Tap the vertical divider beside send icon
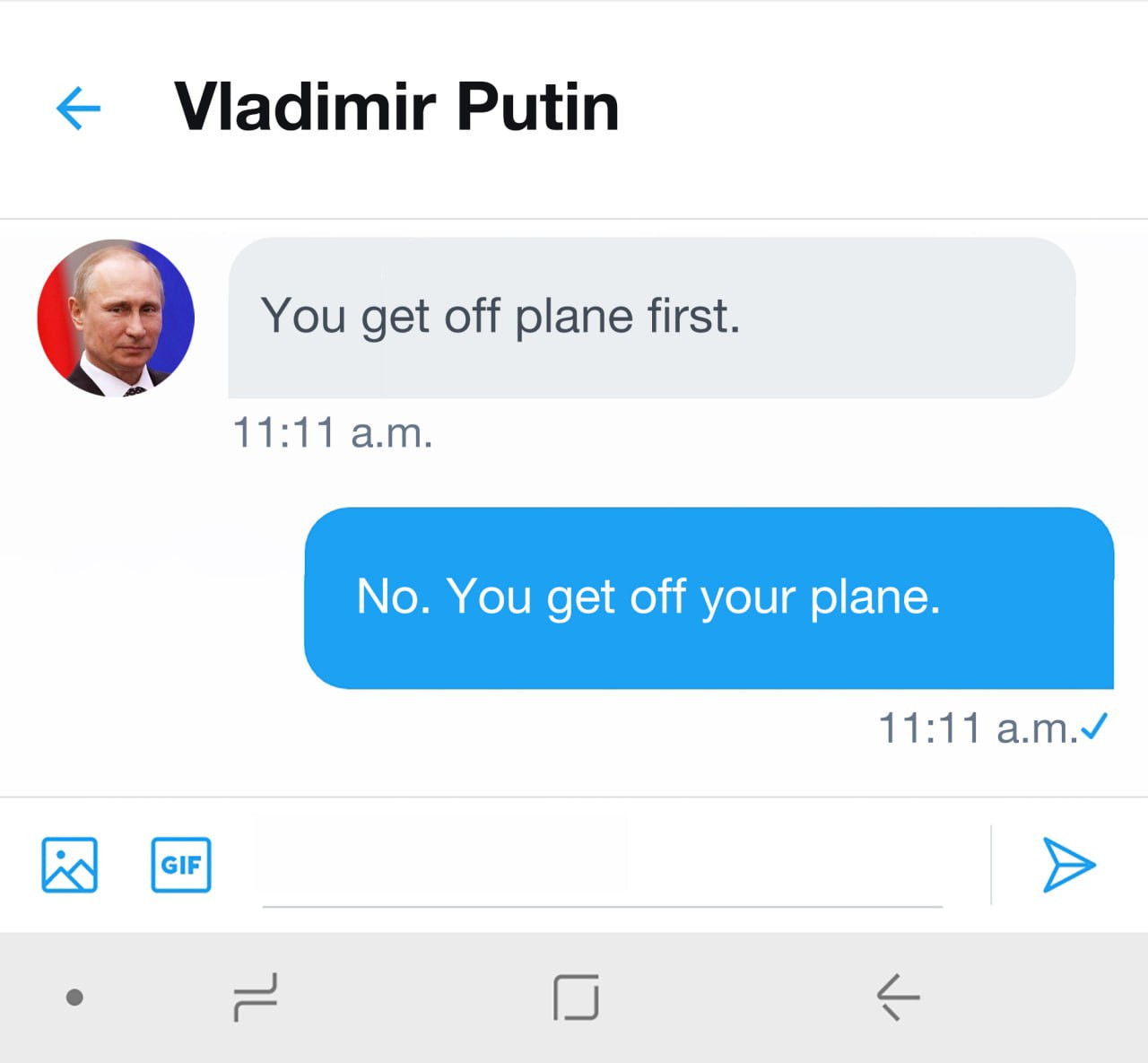Image resolution: width=1148 pixels, height=1063 pixels. 991,865
